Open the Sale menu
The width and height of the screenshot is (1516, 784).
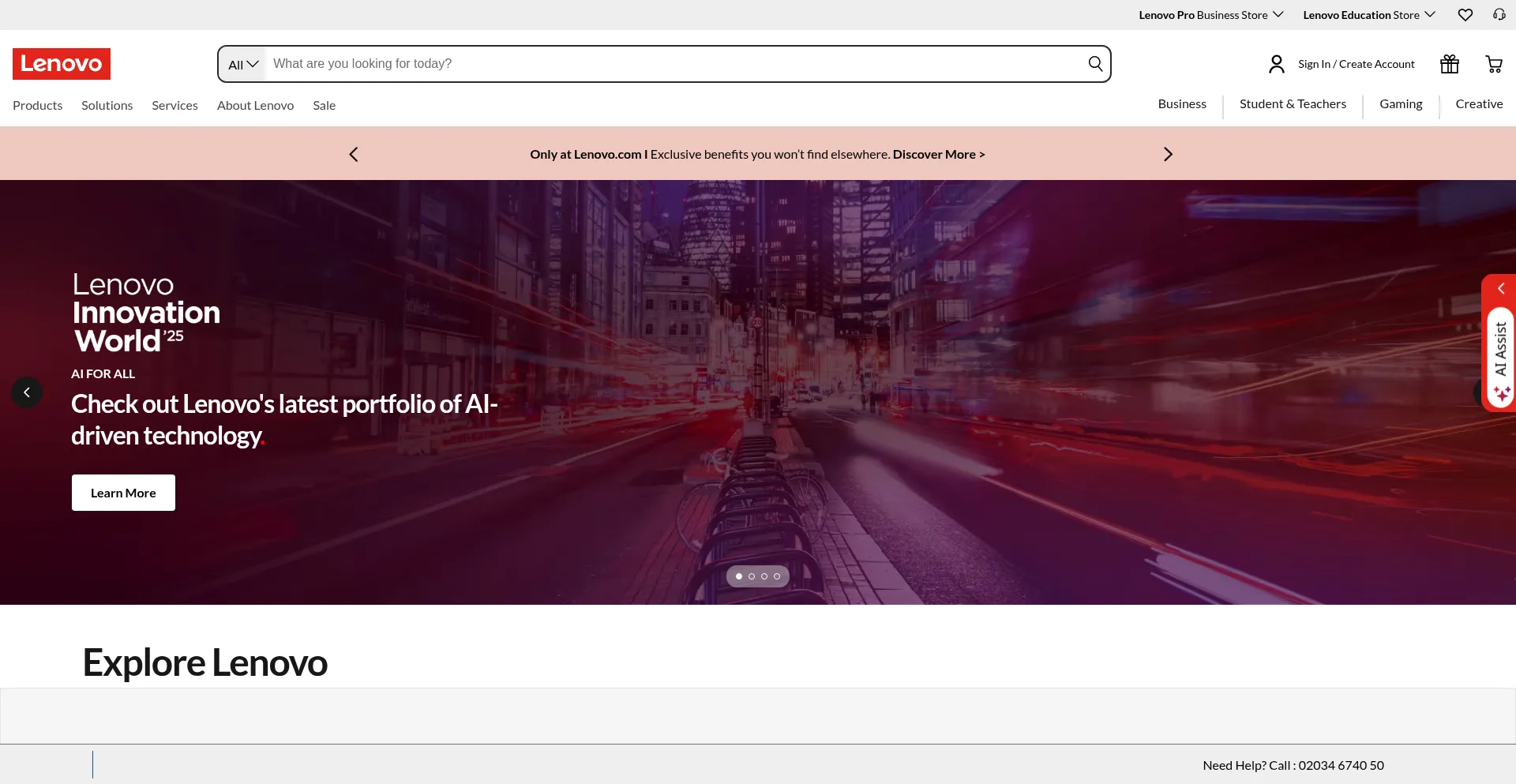pos(325,106)
